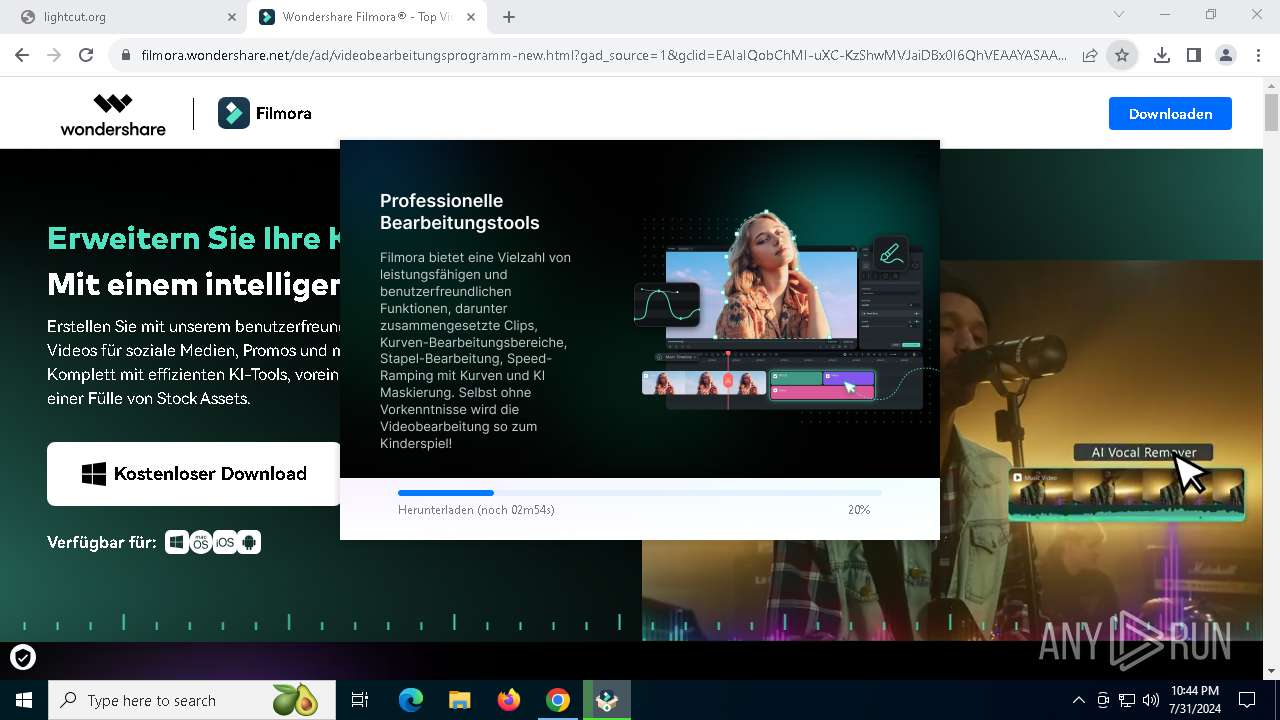Close the lightcut.org tab
Image resolution: width=1280 pixels, height=720 pixels.
click(231, 17)
